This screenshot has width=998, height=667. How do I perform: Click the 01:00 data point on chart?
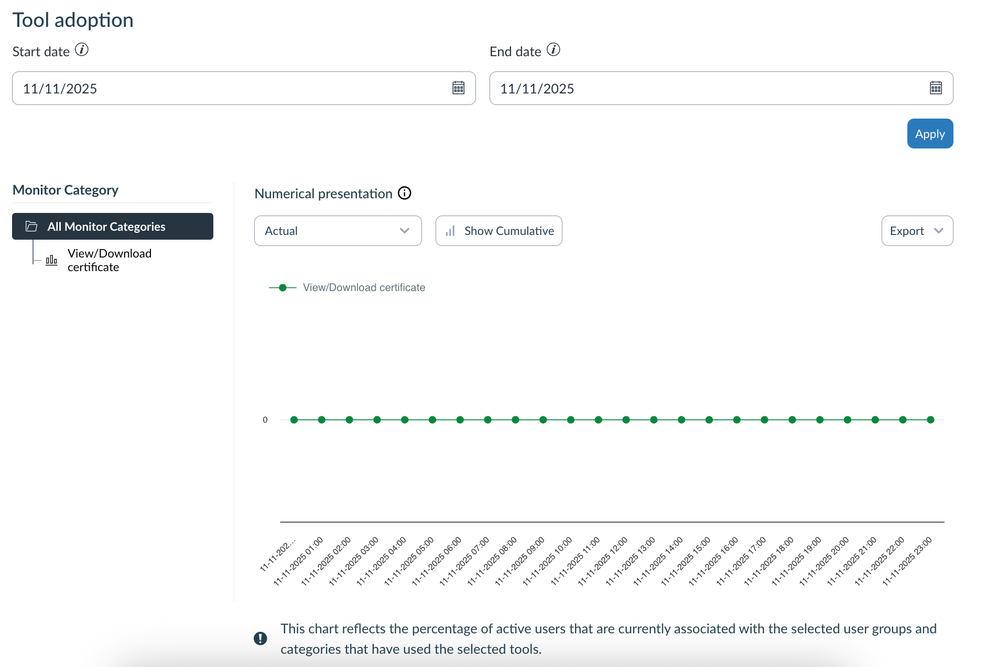pos(322,420)
